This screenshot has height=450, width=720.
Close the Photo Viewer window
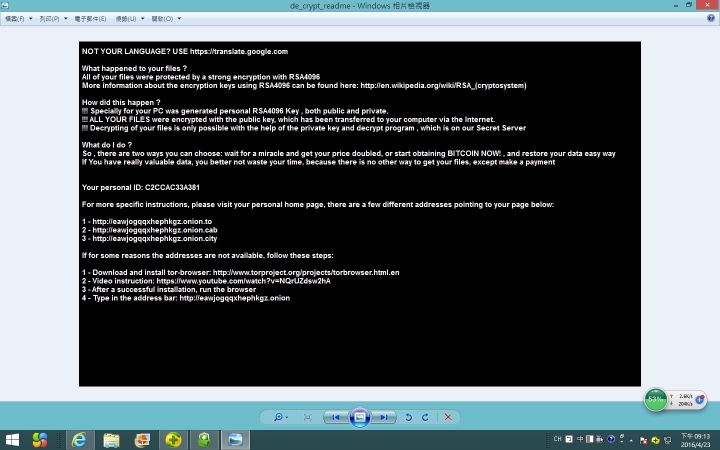708,5
